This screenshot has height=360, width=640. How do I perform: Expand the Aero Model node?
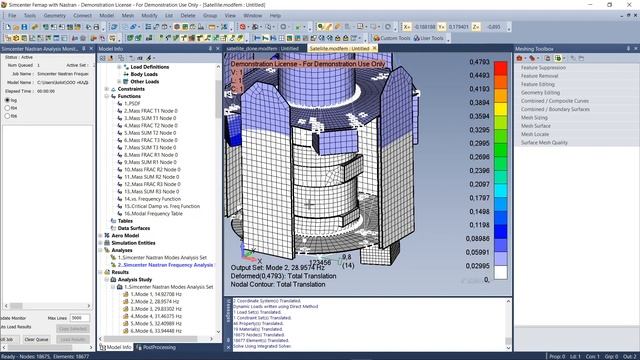[x=101, y=236]
